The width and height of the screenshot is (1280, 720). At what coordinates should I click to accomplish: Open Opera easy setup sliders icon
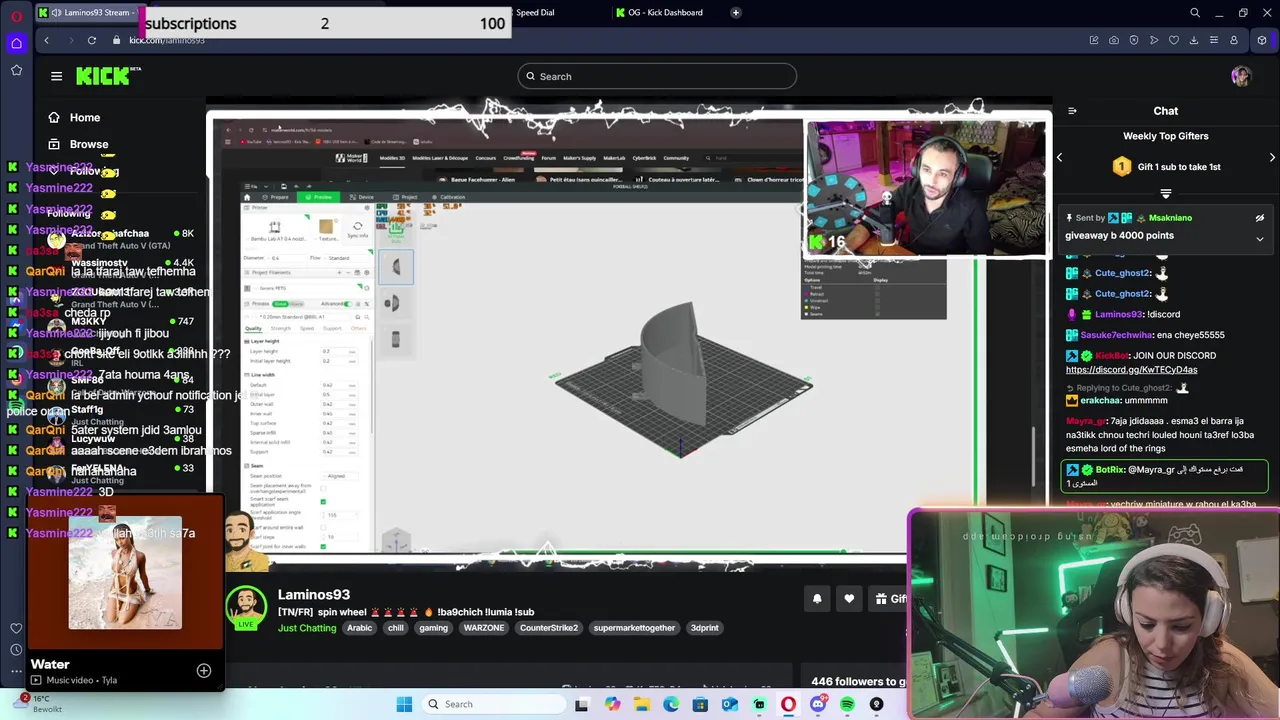tap(1214, 40)
